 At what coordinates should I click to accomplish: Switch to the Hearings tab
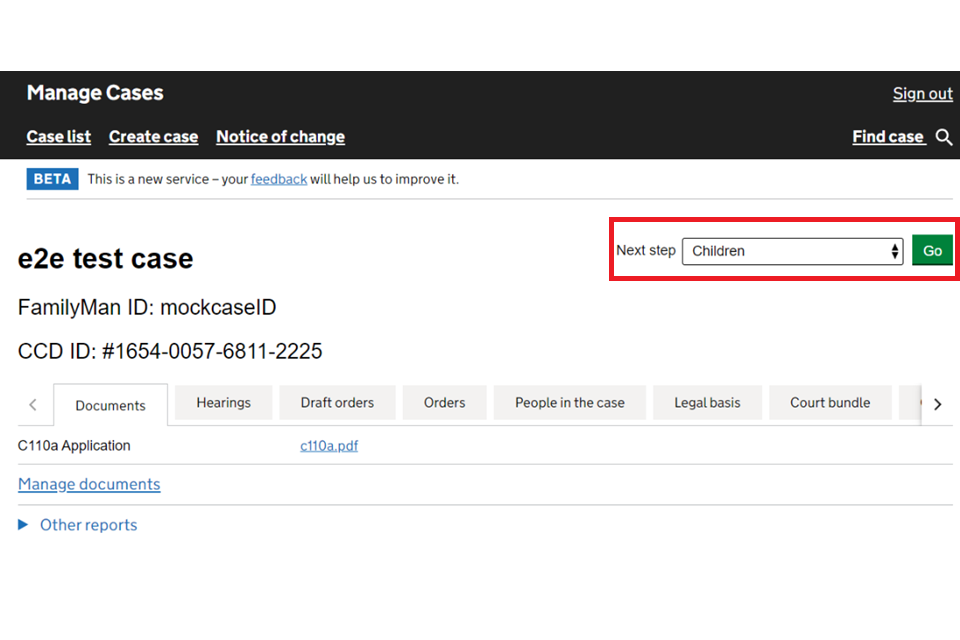[223, 403]
